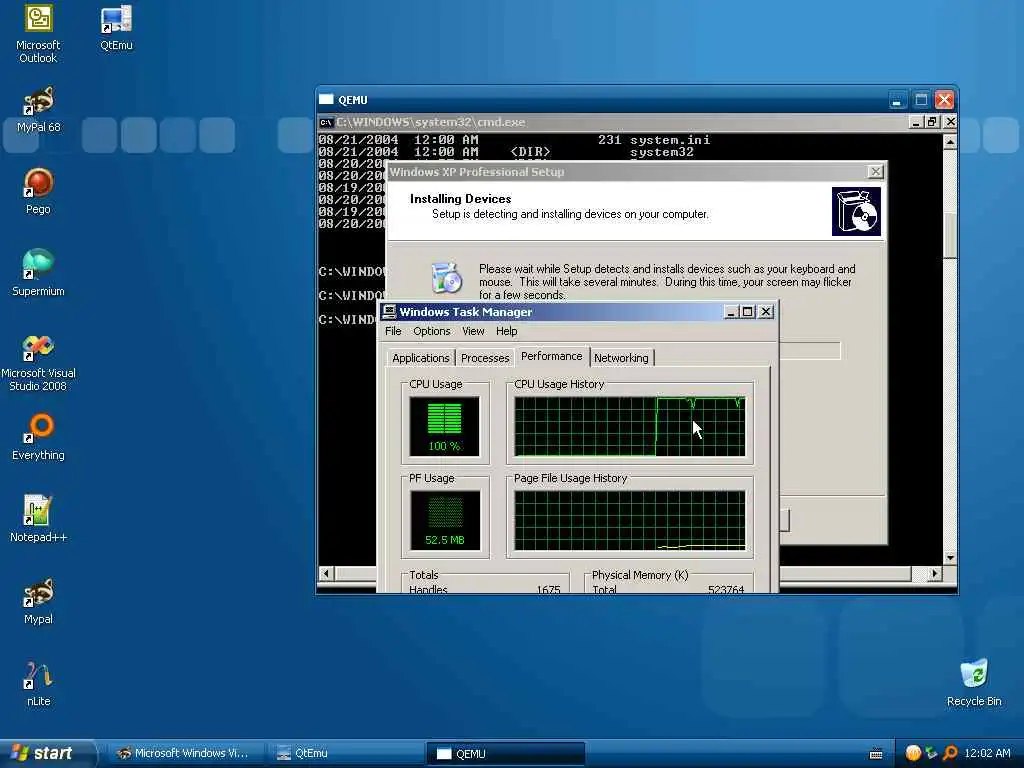Image resolution: width=1024 pixels, height=768 pixels.
Task: Click the system.ini line in cmd
Action: pos(515,140)
